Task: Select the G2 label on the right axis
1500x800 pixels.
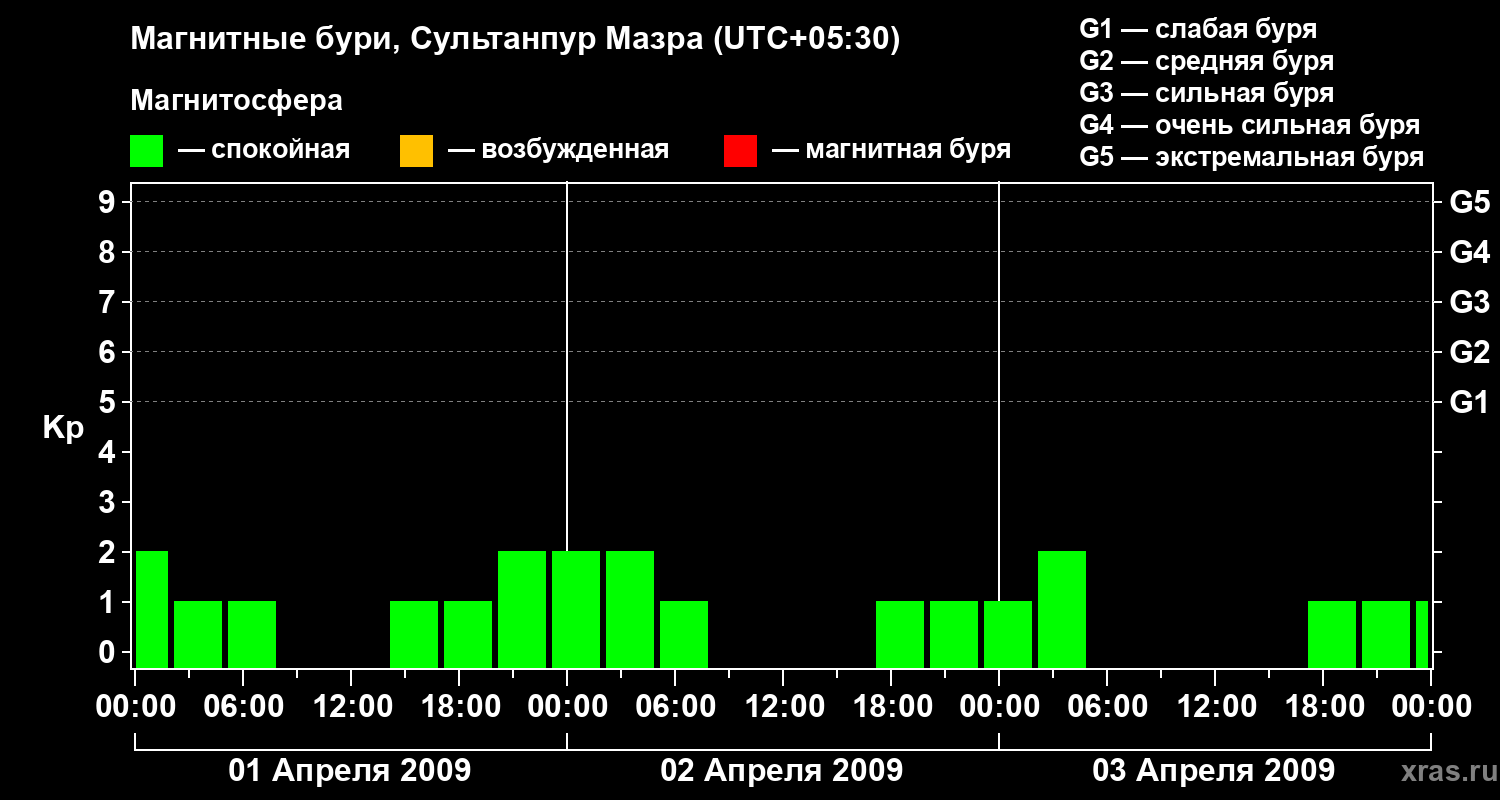Action: coord(1470,353)
